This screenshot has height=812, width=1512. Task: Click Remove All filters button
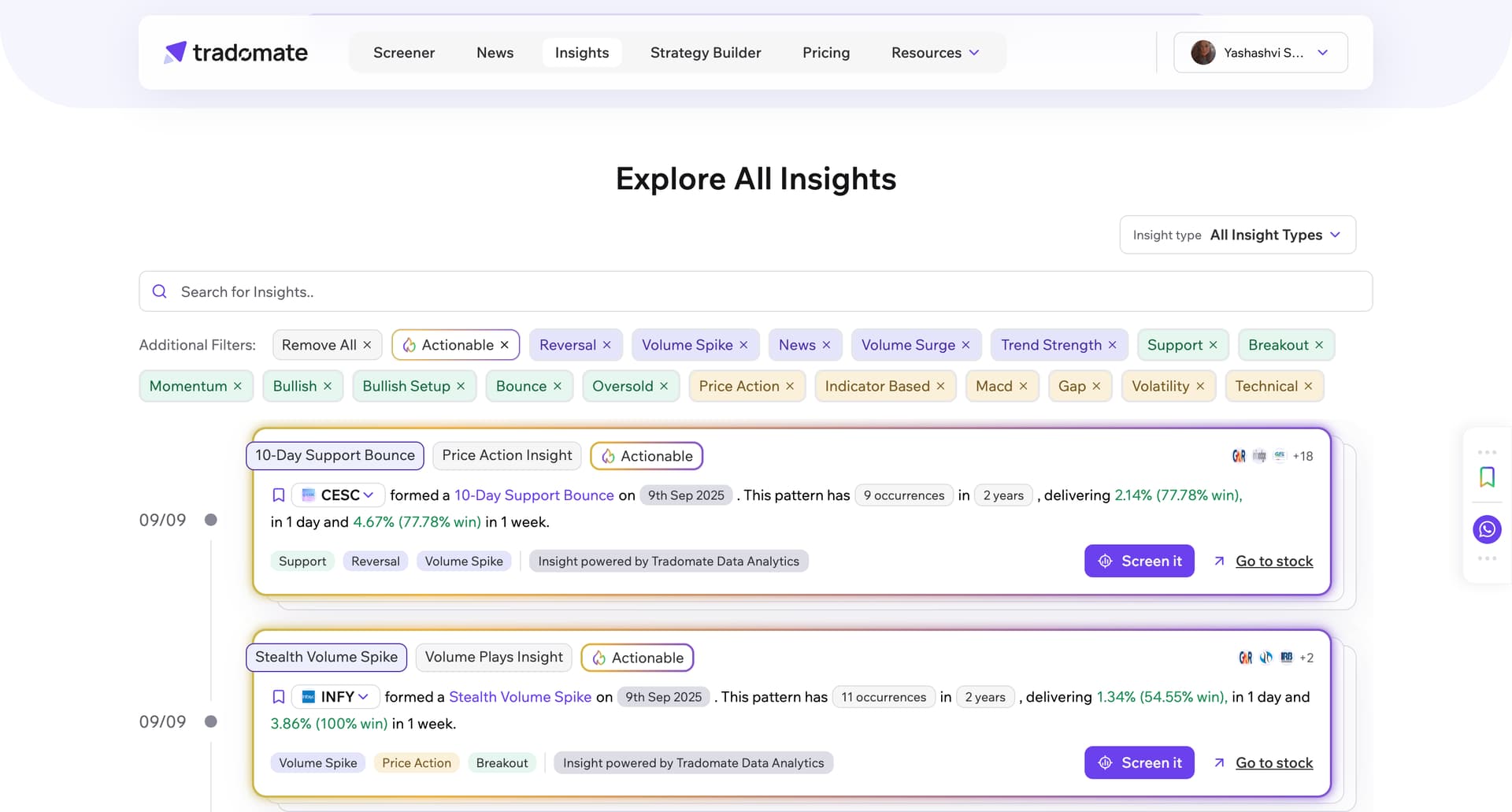pos(327,345)
